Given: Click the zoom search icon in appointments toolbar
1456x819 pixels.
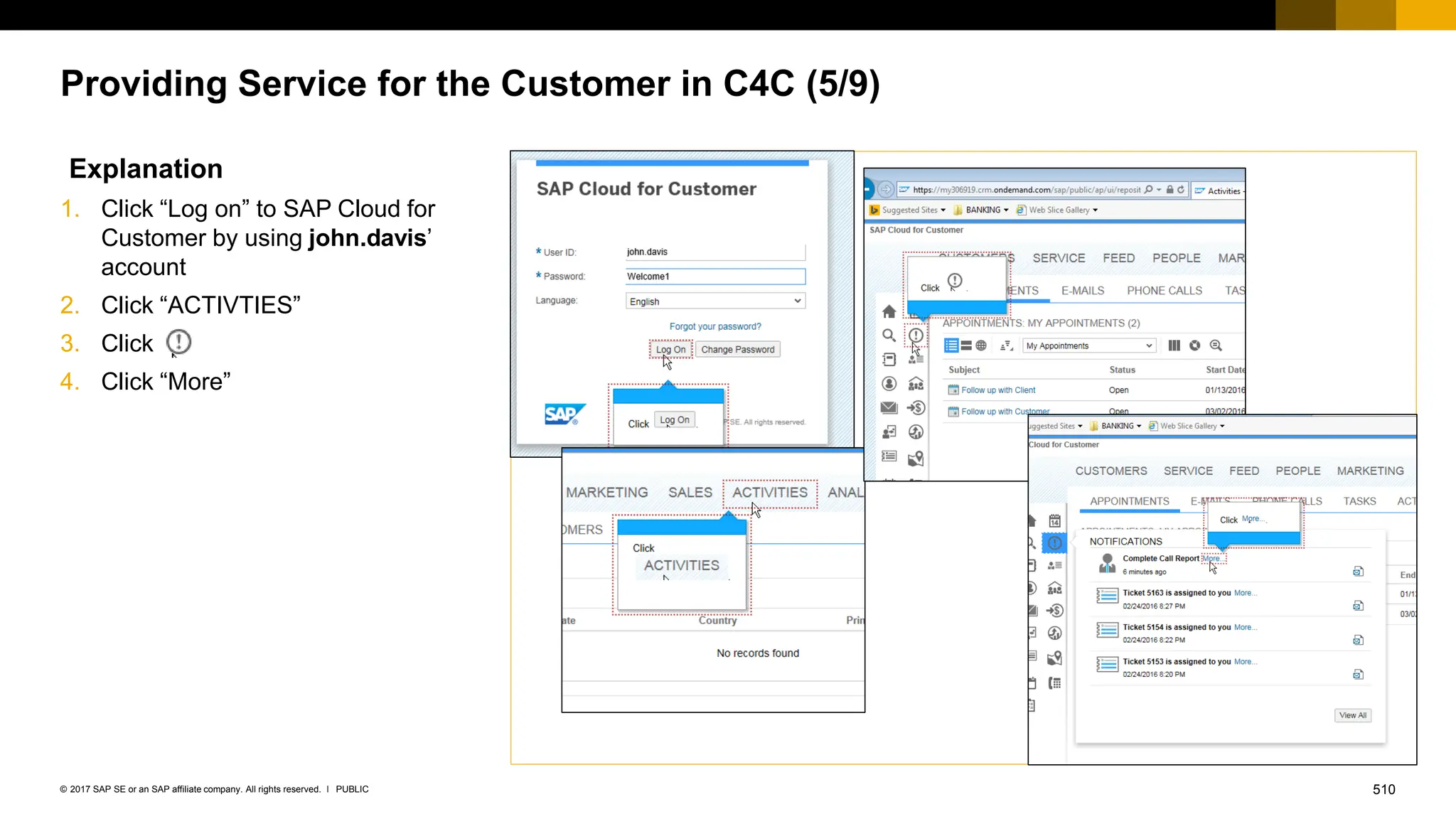Looking at the screenshot, I should click(1216, 346).
